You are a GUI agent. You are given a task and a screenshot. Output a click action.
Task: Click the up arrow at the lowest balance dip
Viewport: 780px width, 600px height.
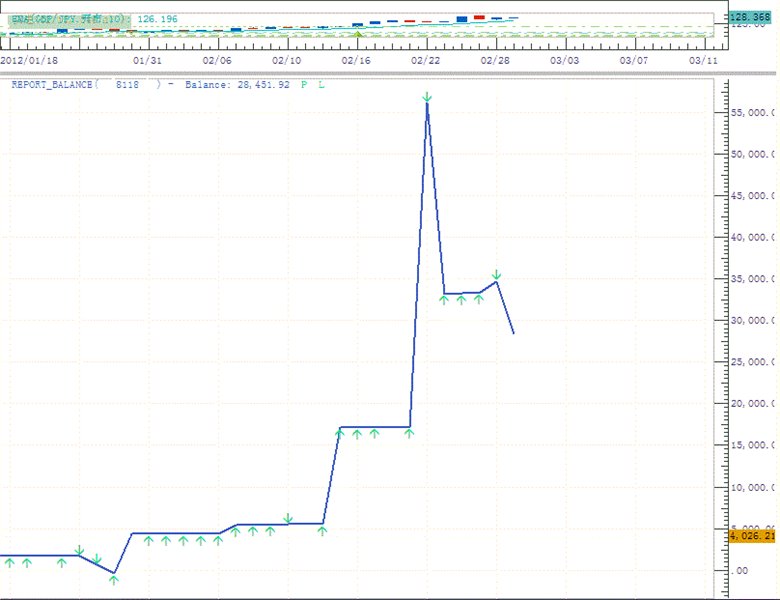pos(114,579)
